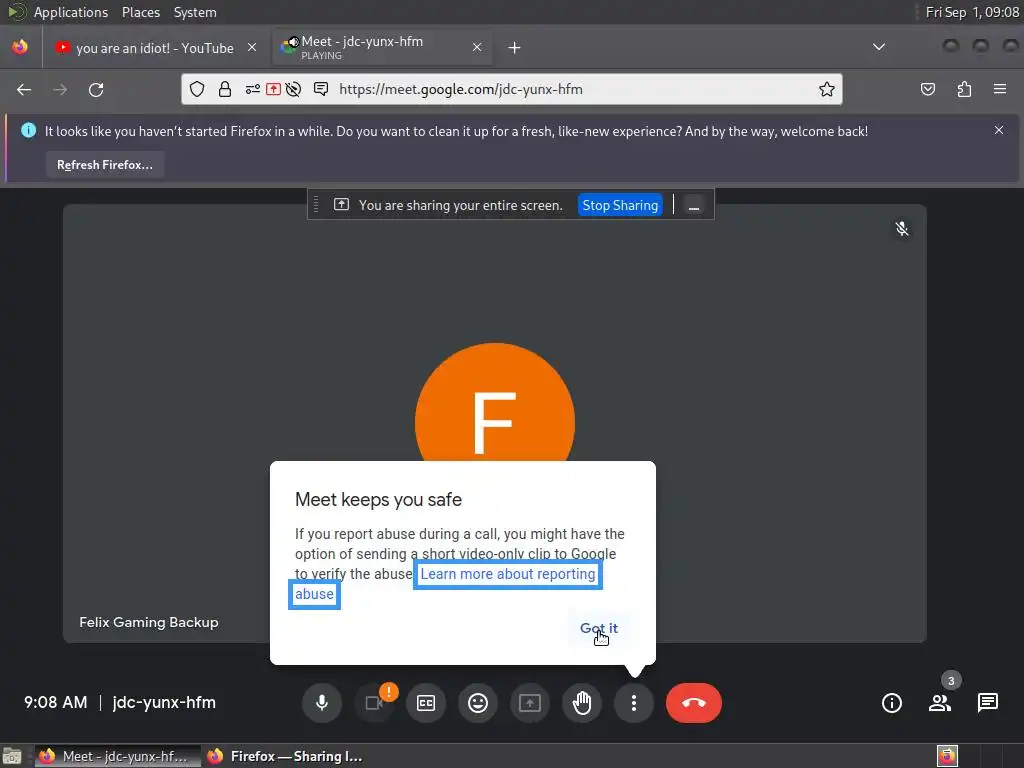Open chat with everyone icon
The width and height of the screenshot is (1024, 768).
[x=987, y=703]
